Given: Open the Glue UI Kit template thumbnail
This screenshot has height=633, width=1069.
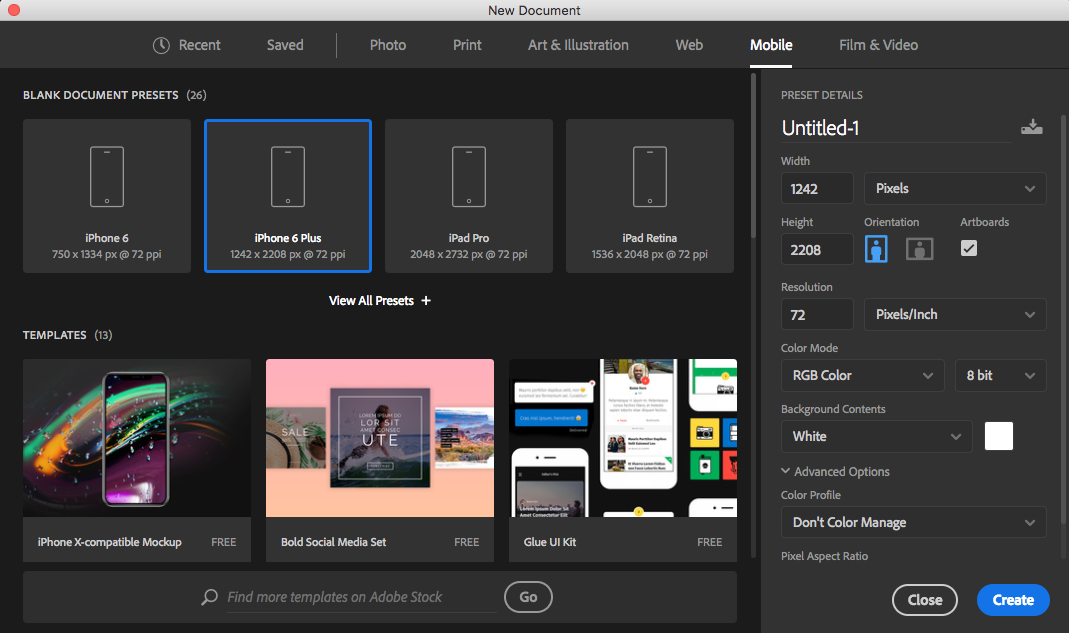Looking at the screenshot, I should pos(623,438).
